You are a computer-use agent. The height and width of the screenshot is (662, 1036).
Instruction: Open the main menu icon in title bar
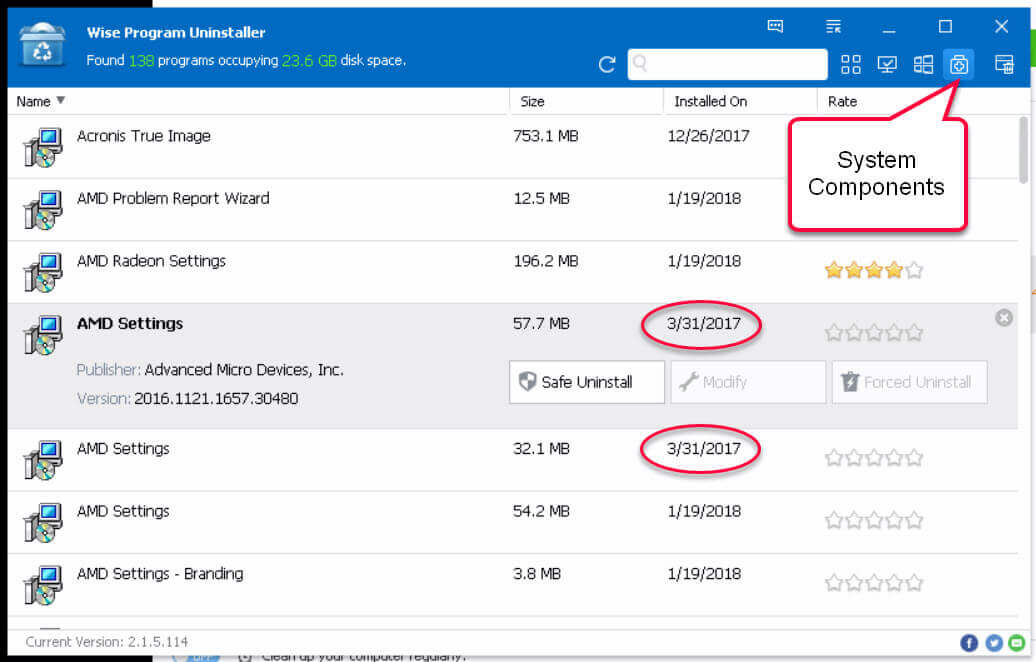point(833,26)
